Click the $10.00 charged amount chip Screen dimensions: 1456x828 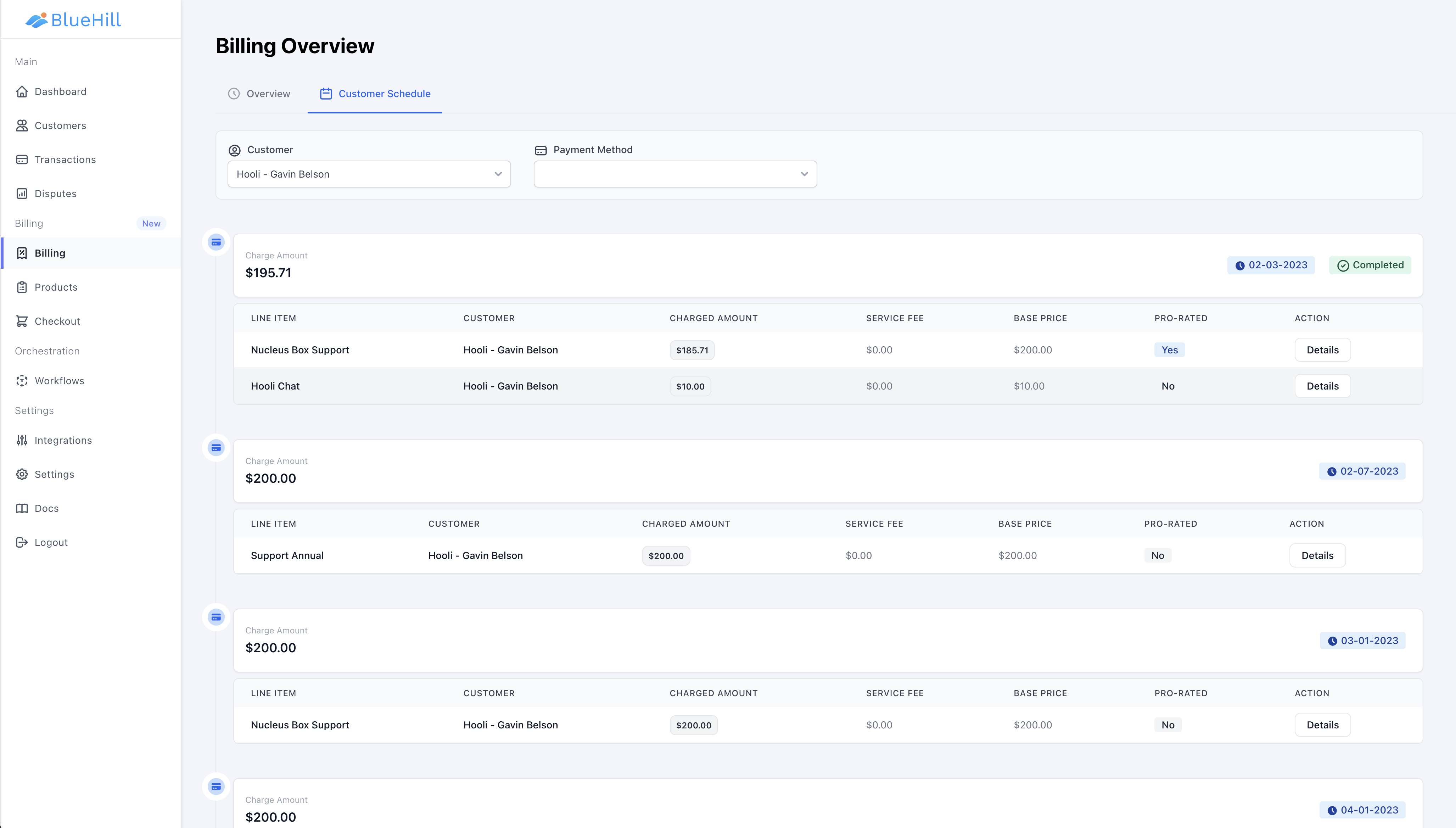coord(690,387)
